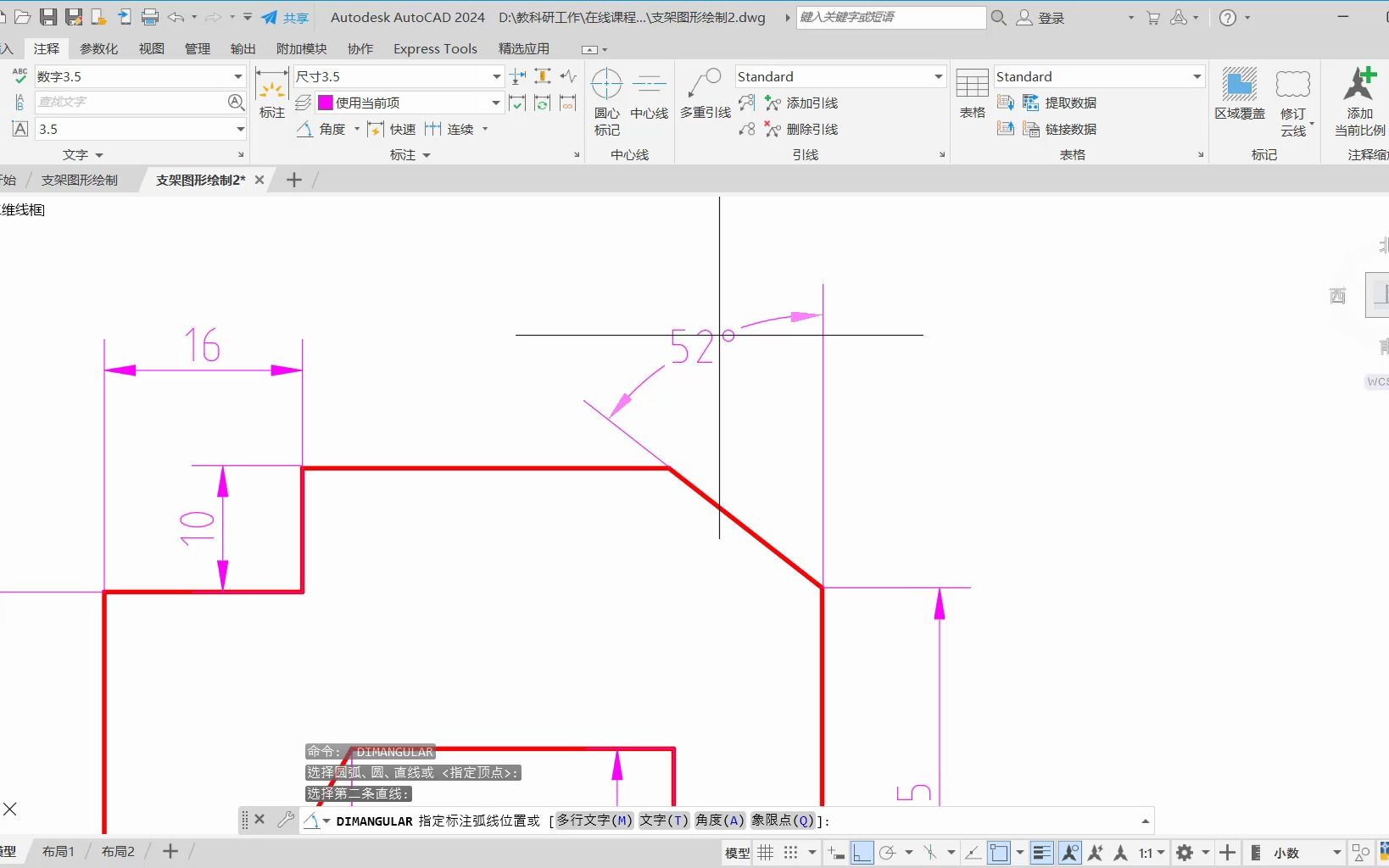Open the magenta dimension layer override 使用当前项
This screenshot has height=868, width=1389.
[410, 103]
